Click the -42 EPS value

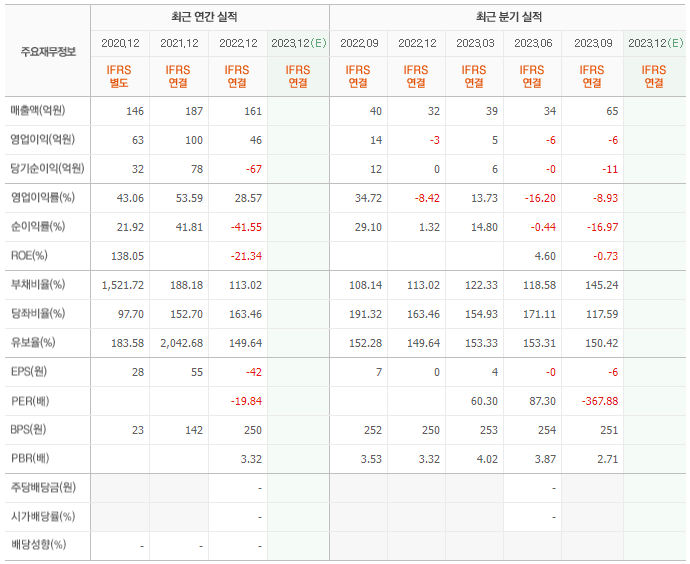pos(254,372)
